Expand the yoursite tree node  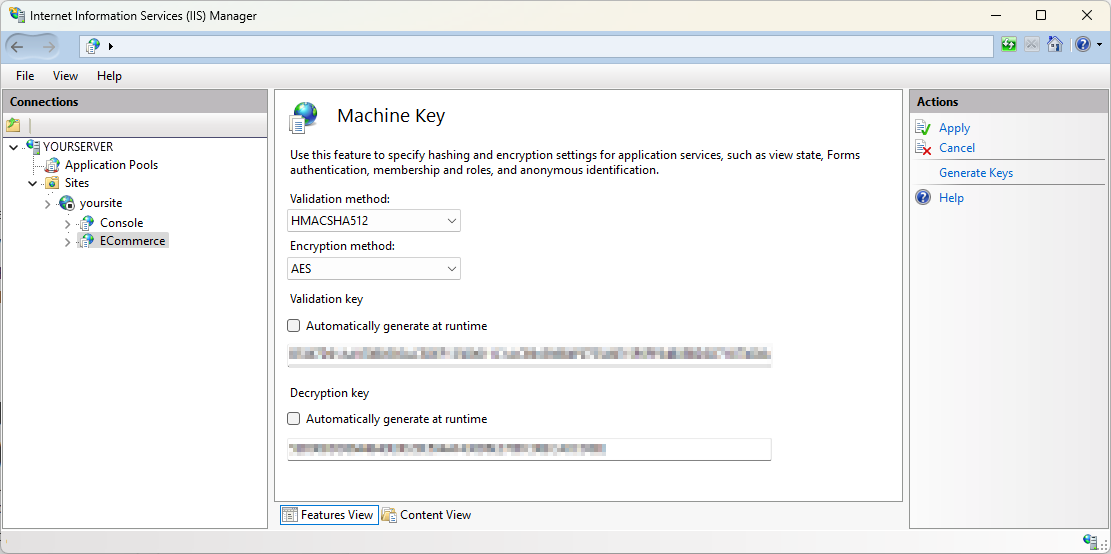click(x=48, y=204)
